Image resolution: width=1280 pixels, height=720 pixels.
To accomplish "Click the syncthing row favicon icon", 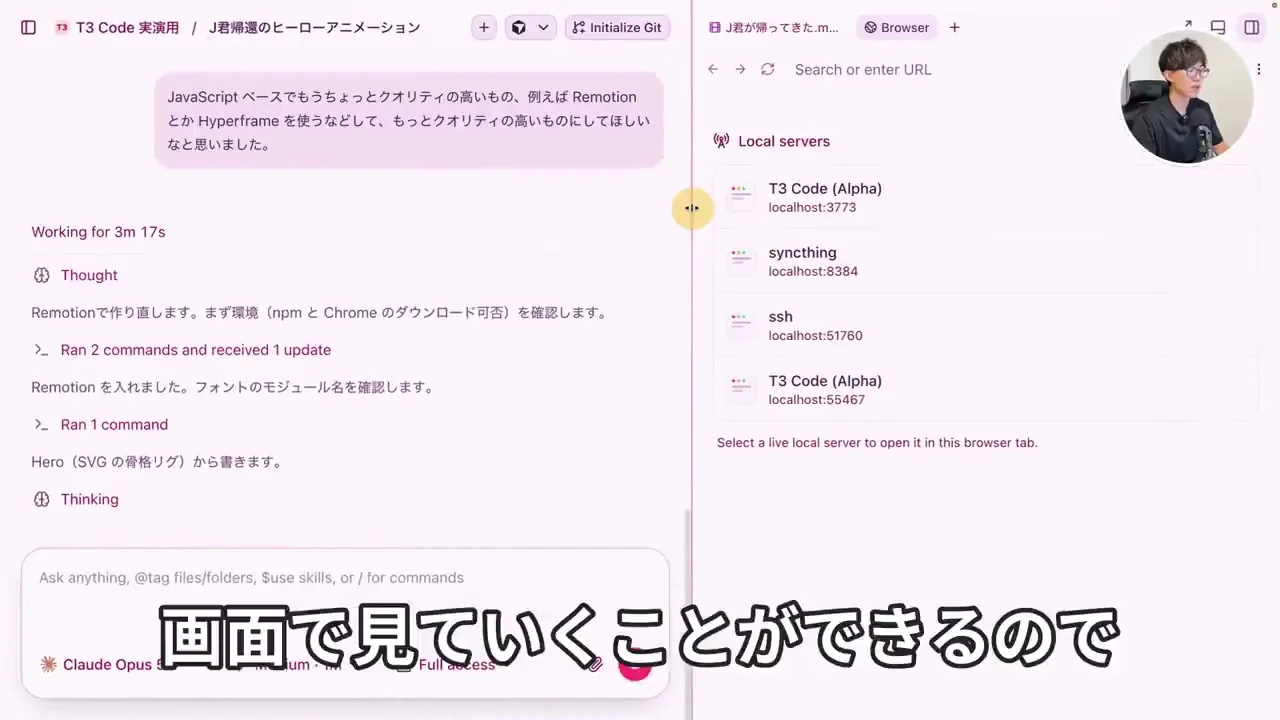I will click(740, 261).
